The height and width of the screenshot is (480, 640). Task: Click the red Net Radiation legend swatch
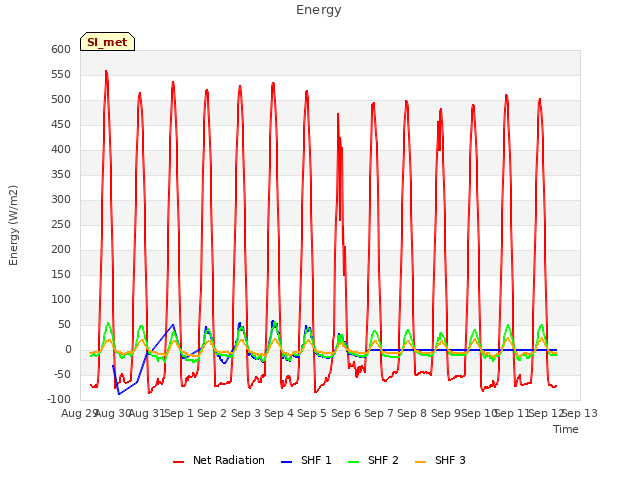(178, 462)
